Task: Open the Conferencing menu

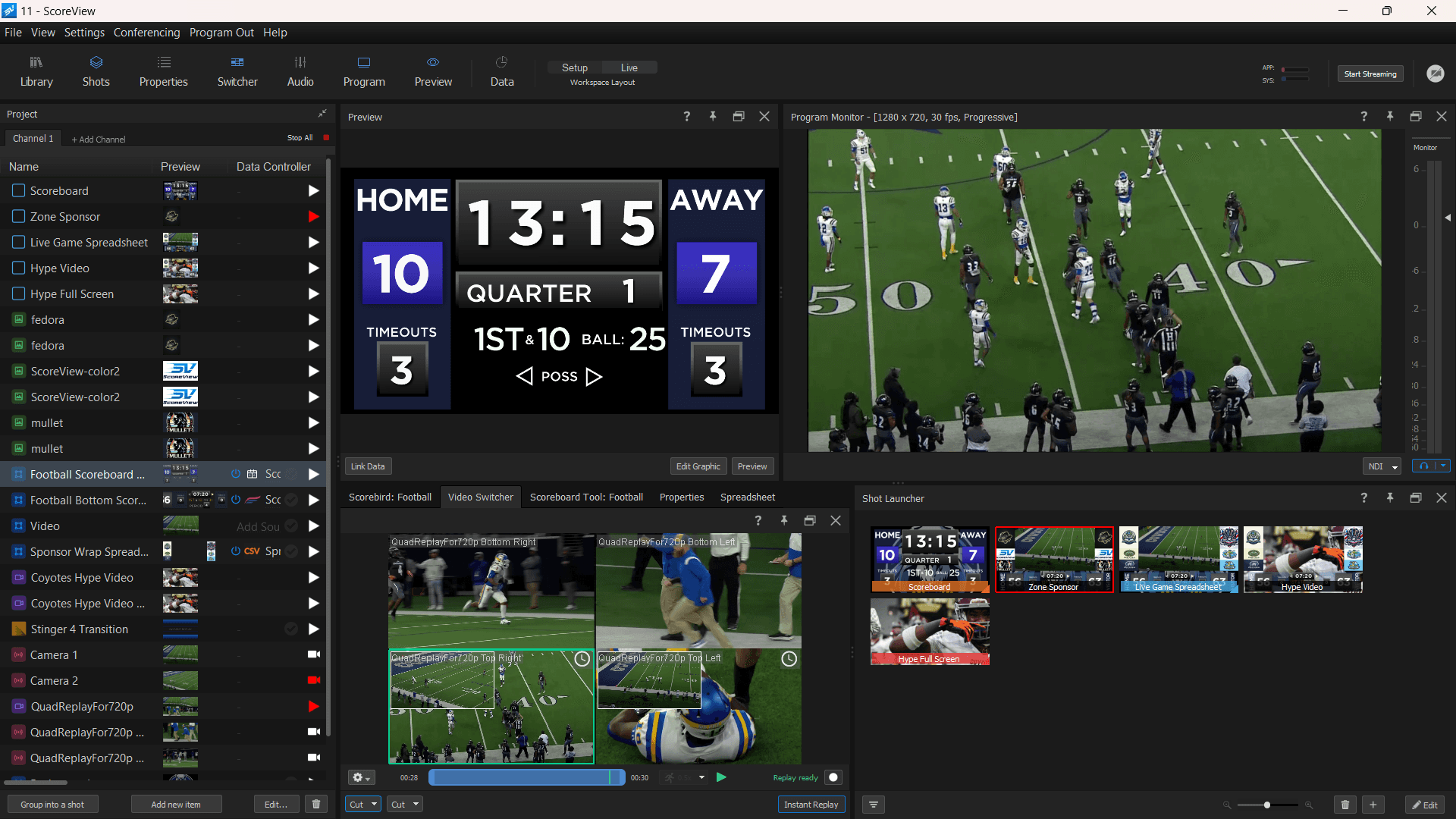Action: (x=146, y=32)
